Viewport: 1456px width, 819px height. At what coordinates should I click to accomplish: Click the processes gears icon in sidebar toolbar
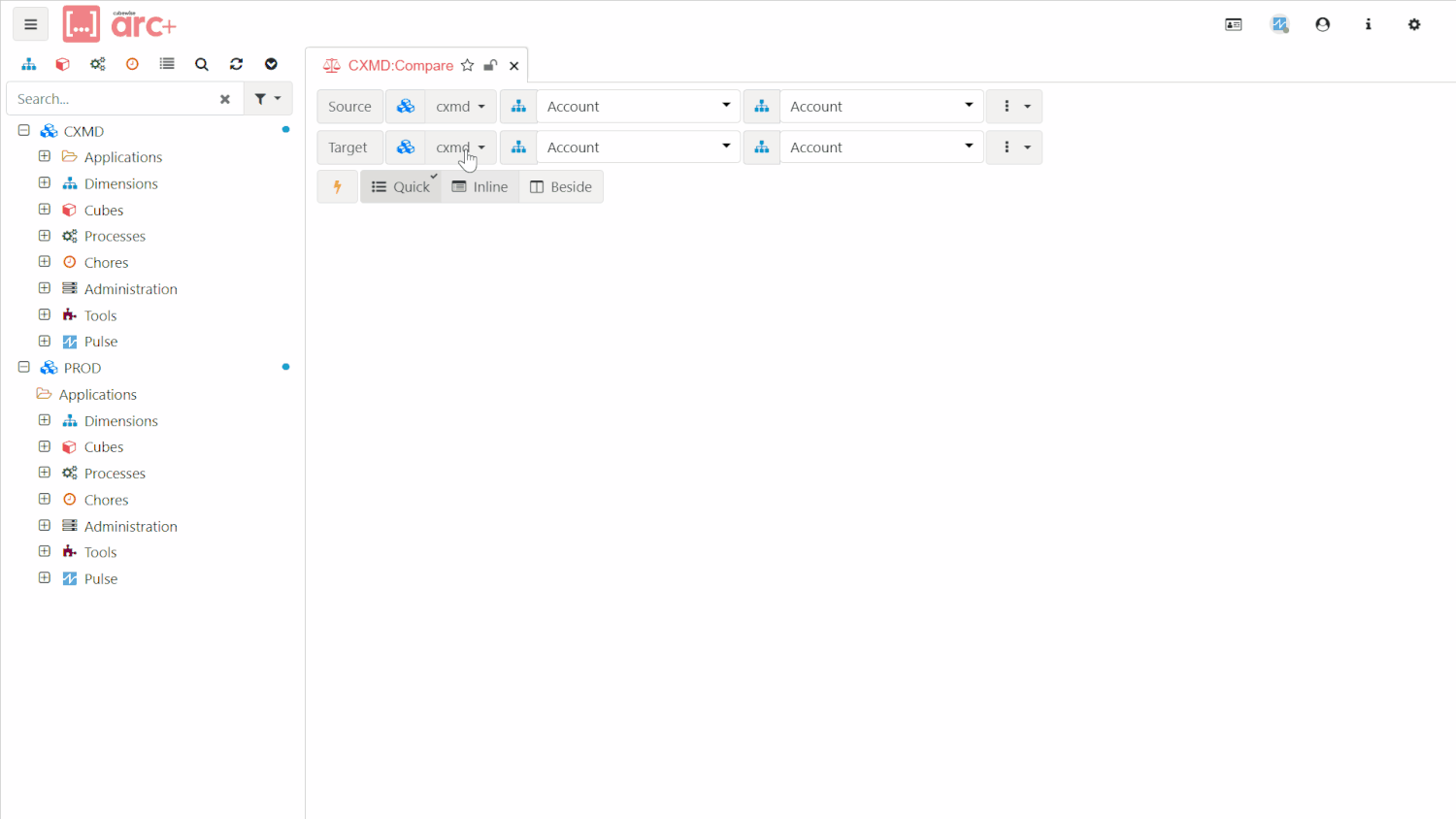tap(98, 64)
